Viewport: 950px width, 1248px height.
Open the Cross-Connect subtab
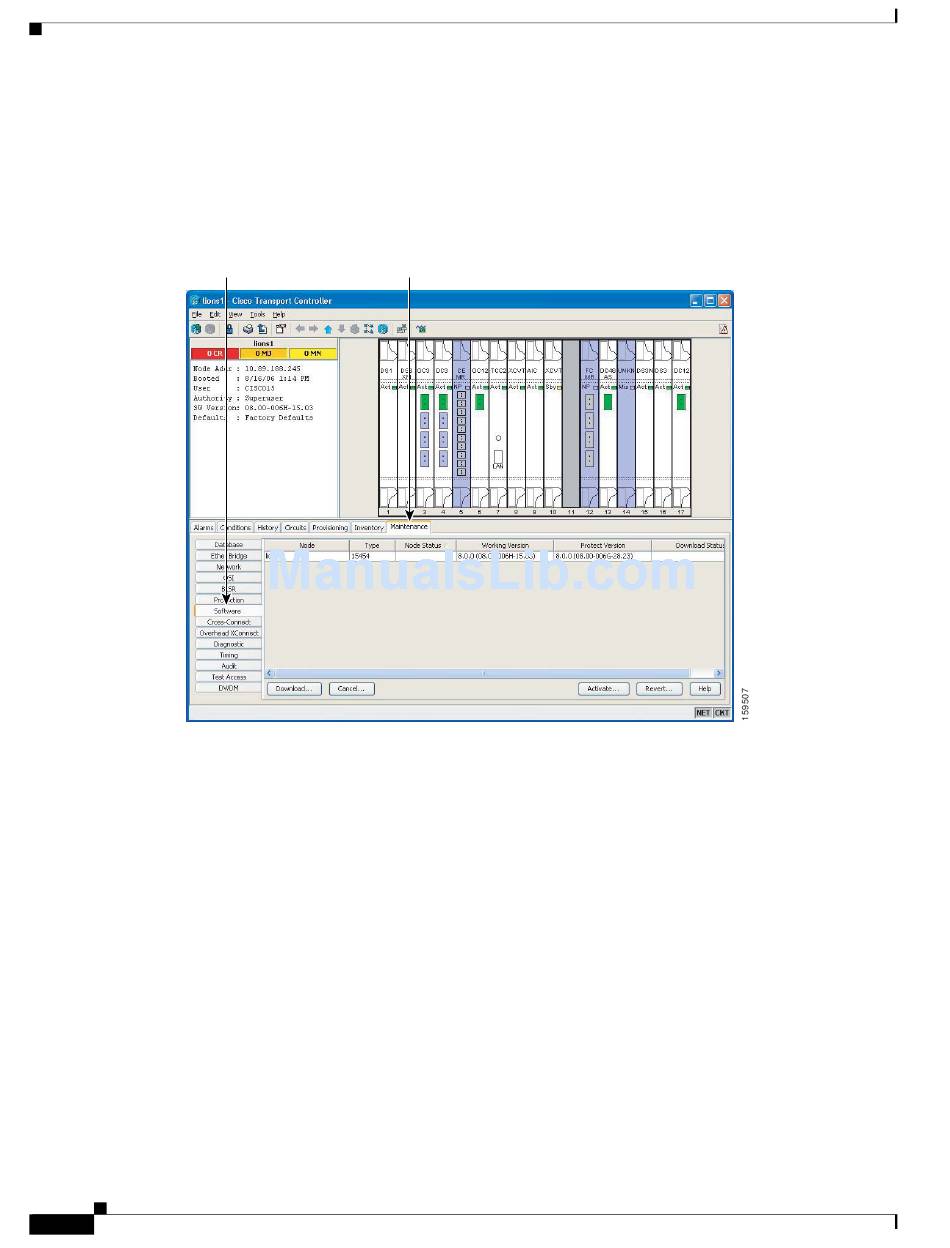(x=228, y=622)
